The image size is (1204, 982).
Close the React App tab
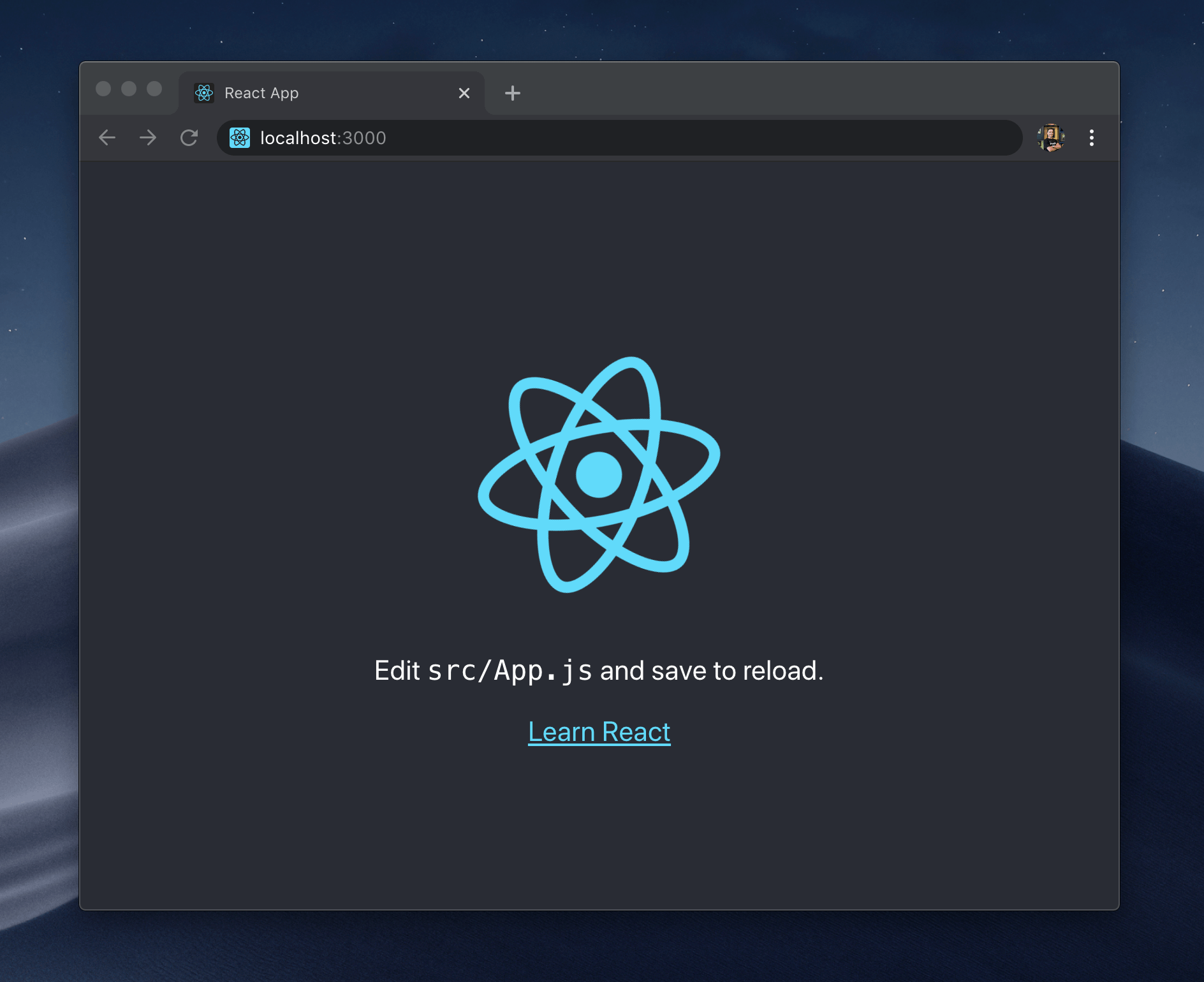coord(464,93)
